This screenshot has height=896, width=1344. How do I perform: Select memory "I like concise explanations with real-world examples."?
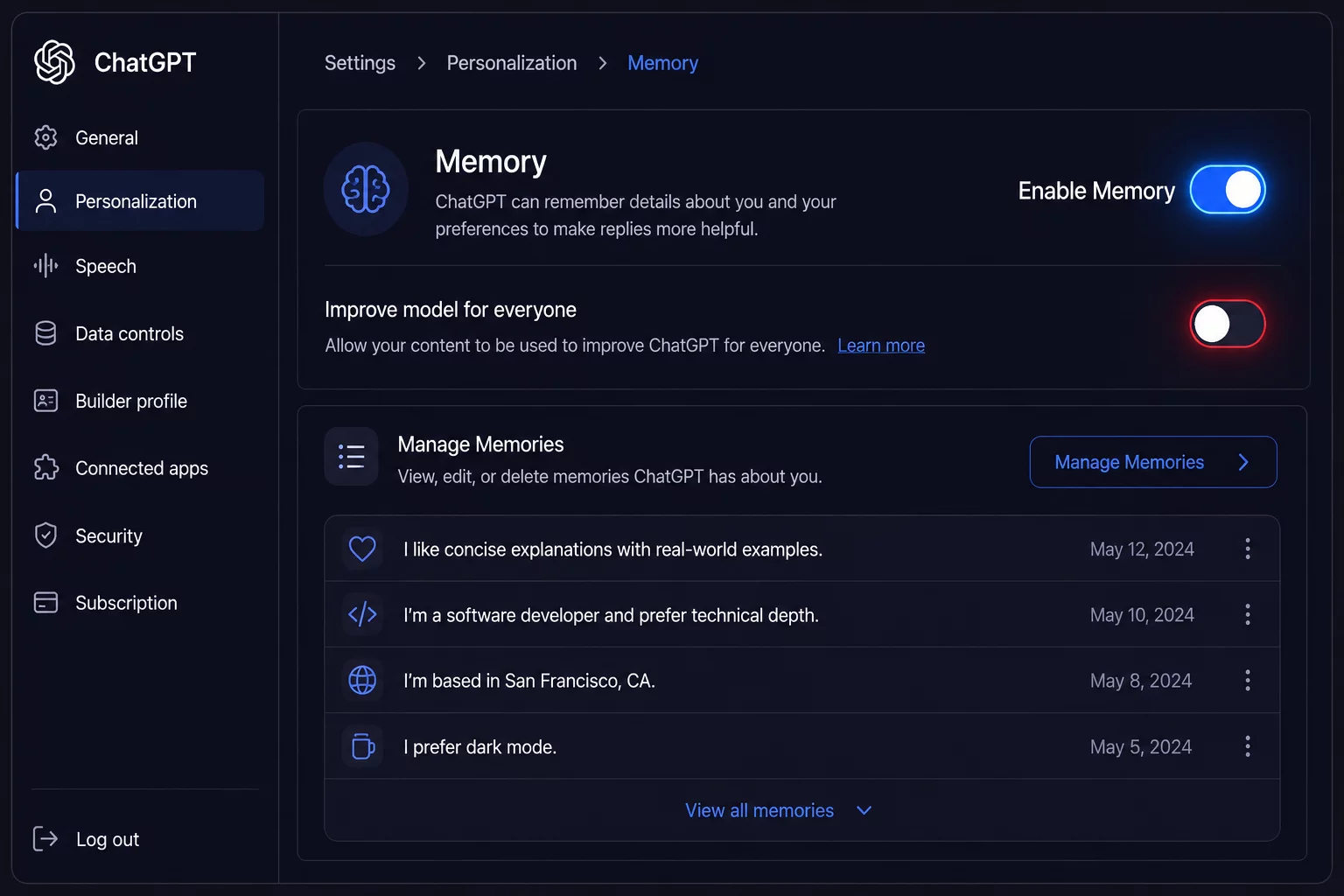click(802, 549)
